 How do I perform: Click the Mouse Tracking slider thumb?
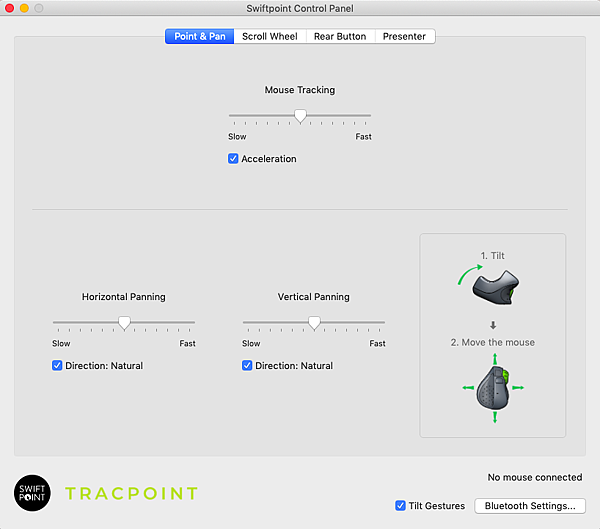tap(300, 116)
